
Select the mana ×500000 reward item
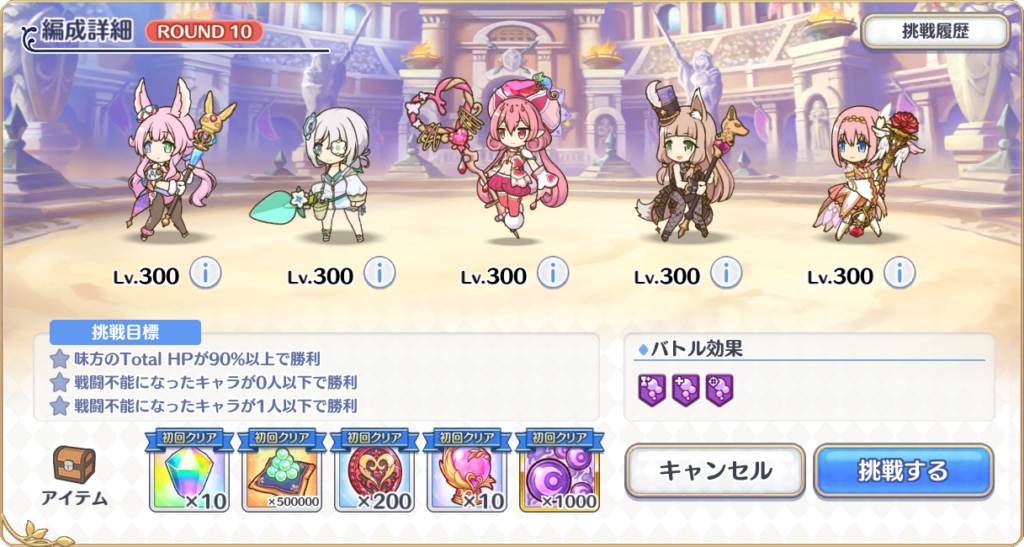click(281, 474)
